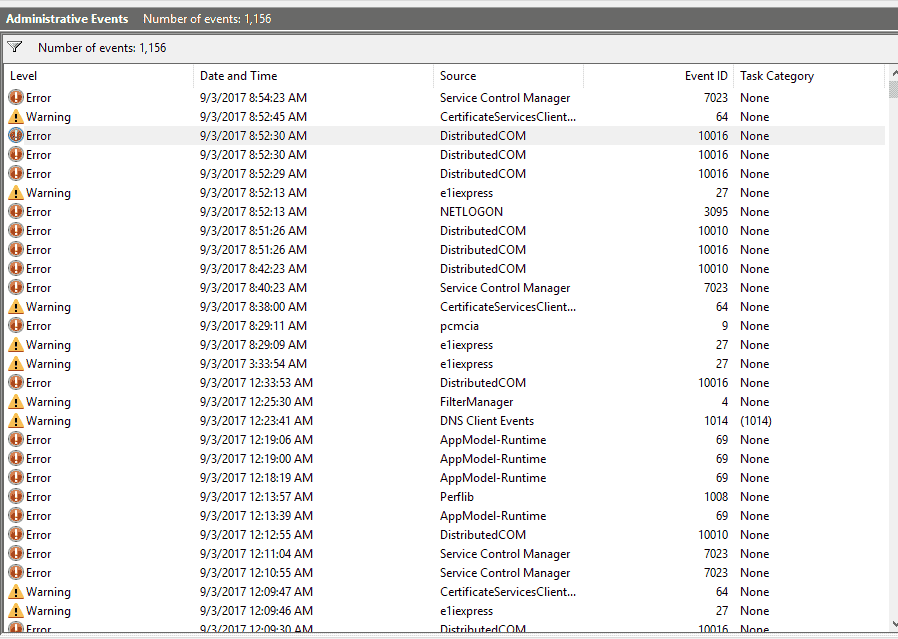898x639 pixels.
Task: Sort by the Date and Time column header
Action: [314, 76]
